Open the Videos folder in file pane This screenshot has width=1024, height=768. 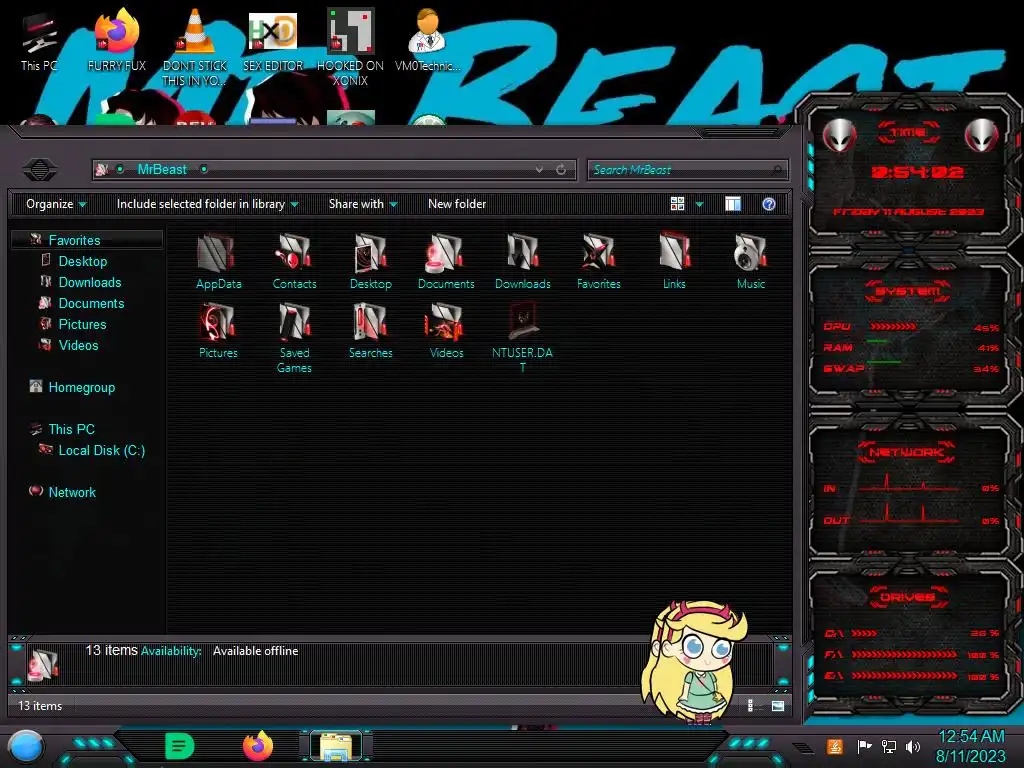(446, 330)
